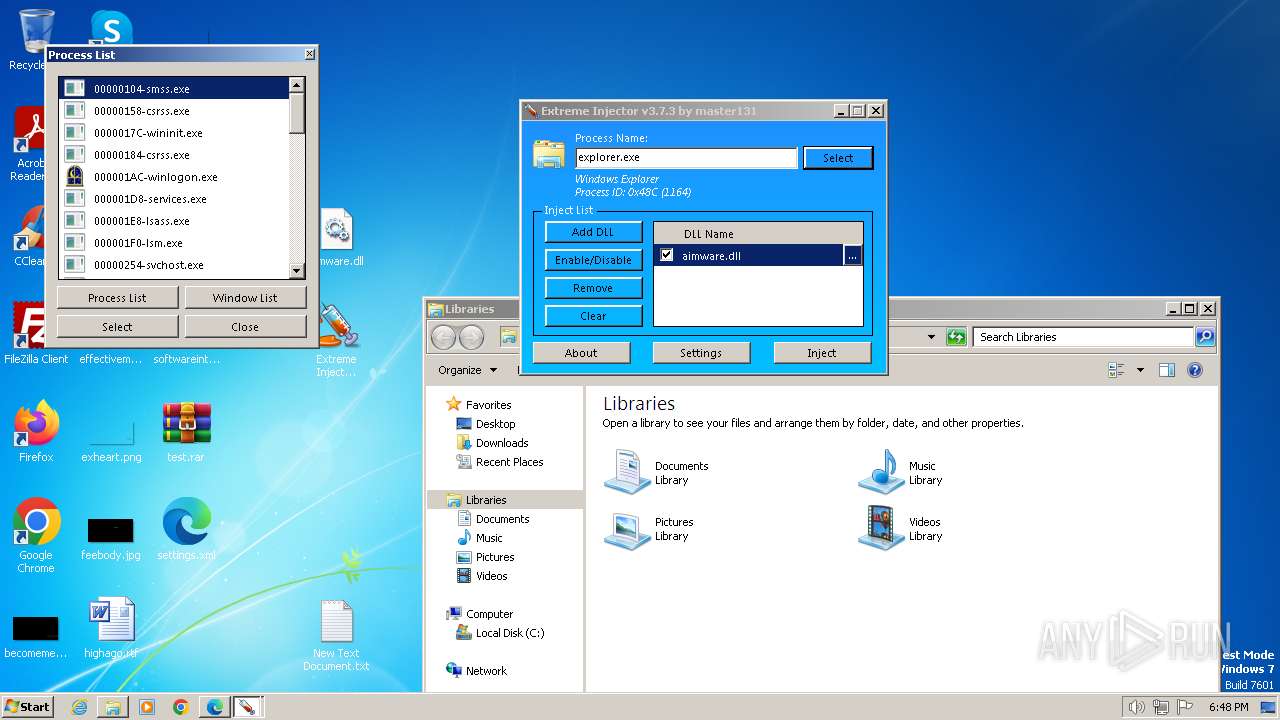Click the volume icon in system tray
The height and width of the screenshot is (720, 1280).
tap(1136, 707)
